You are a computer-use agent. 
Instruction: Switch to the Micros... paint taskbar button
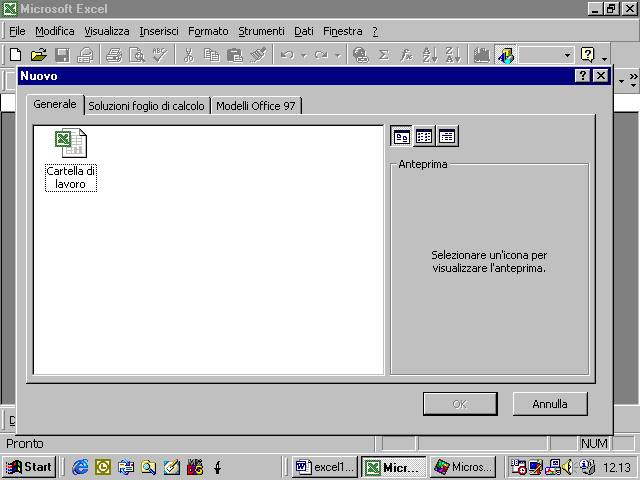pyautogui.click(x=463, y=467)
